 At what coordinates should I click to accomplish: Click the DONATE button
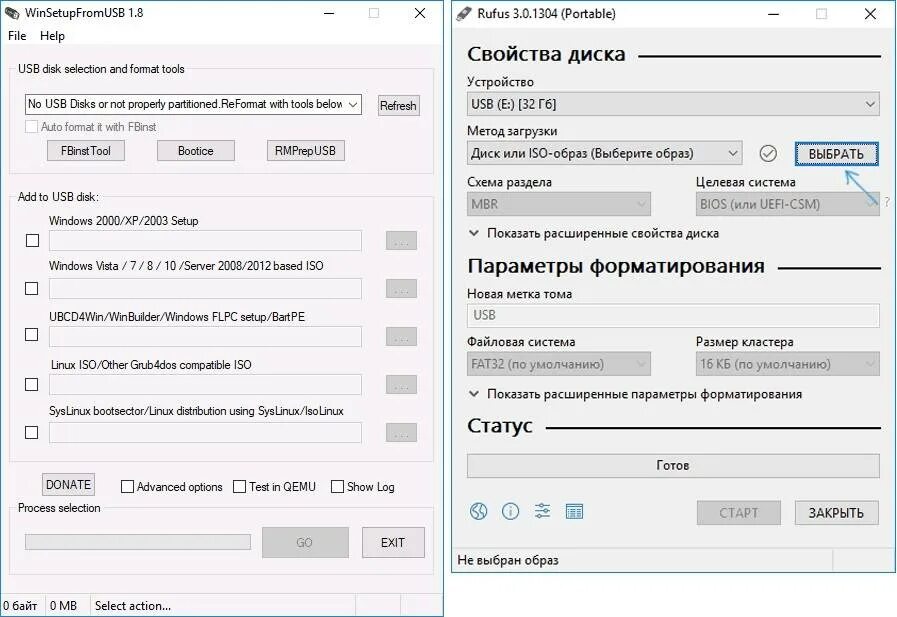click(x=68, y=485)
